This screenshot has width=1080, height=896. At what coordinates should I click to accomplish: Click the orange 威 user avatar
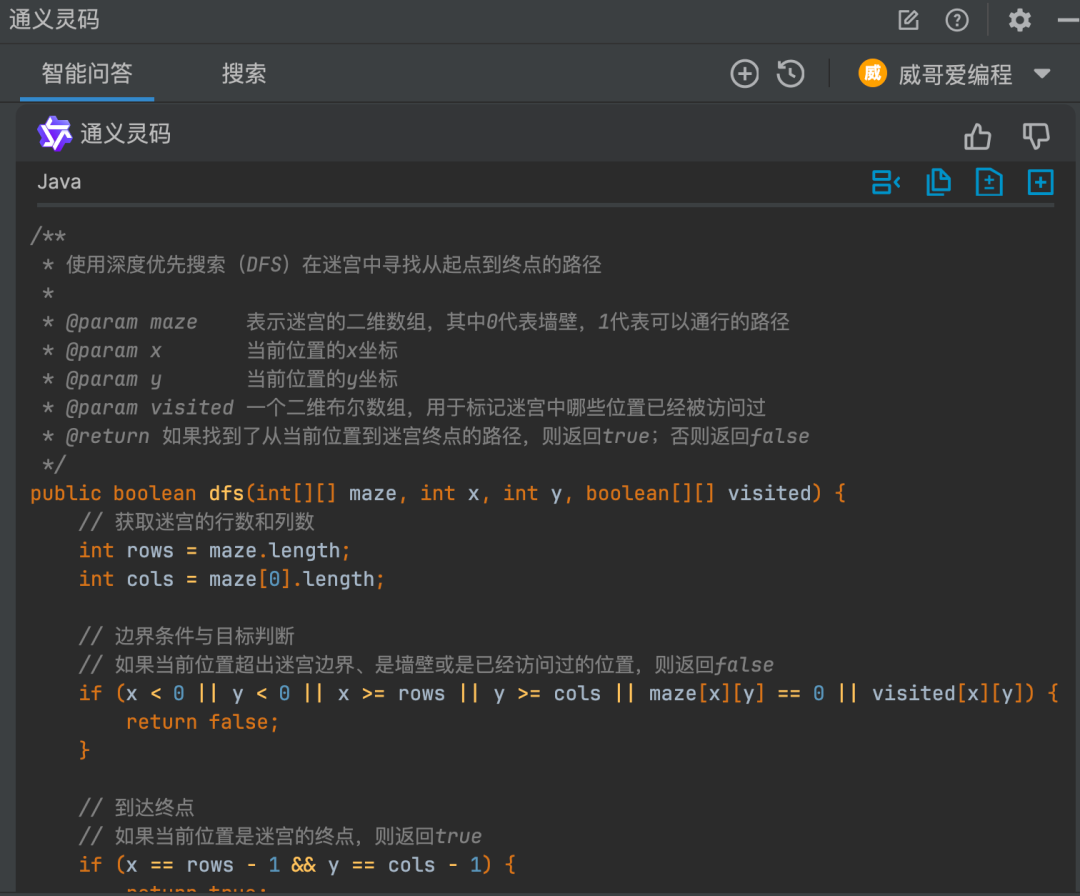pos(872,74)
